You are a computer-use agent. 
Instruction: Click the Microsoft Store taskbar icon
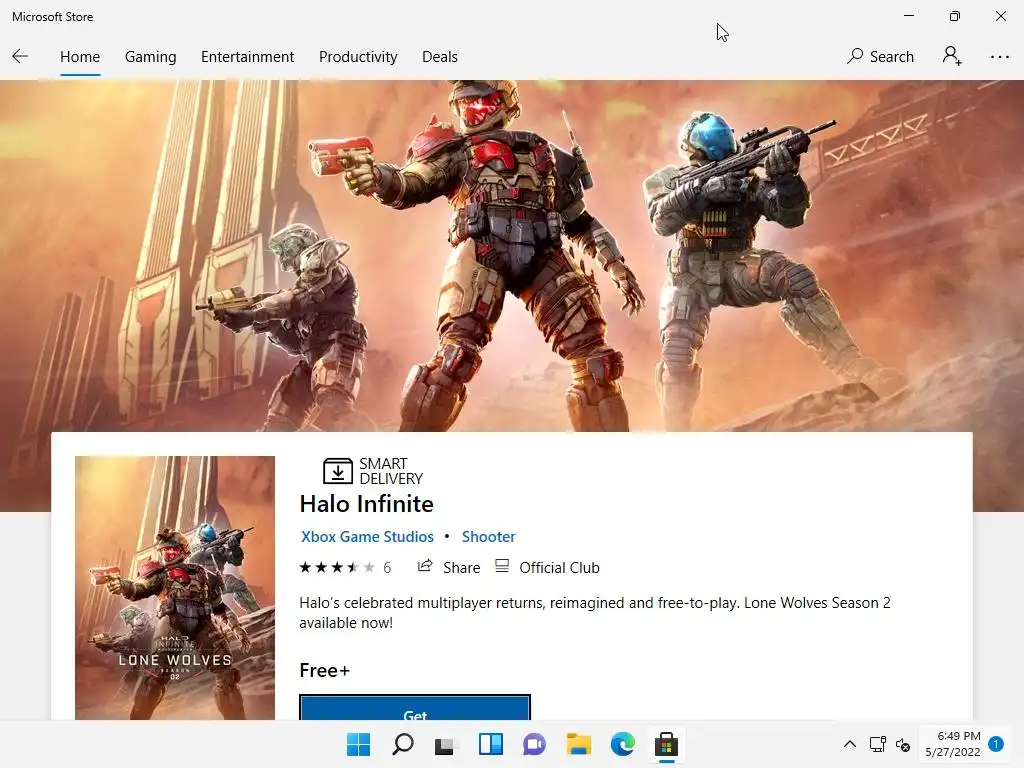click(x=666, y=744)
